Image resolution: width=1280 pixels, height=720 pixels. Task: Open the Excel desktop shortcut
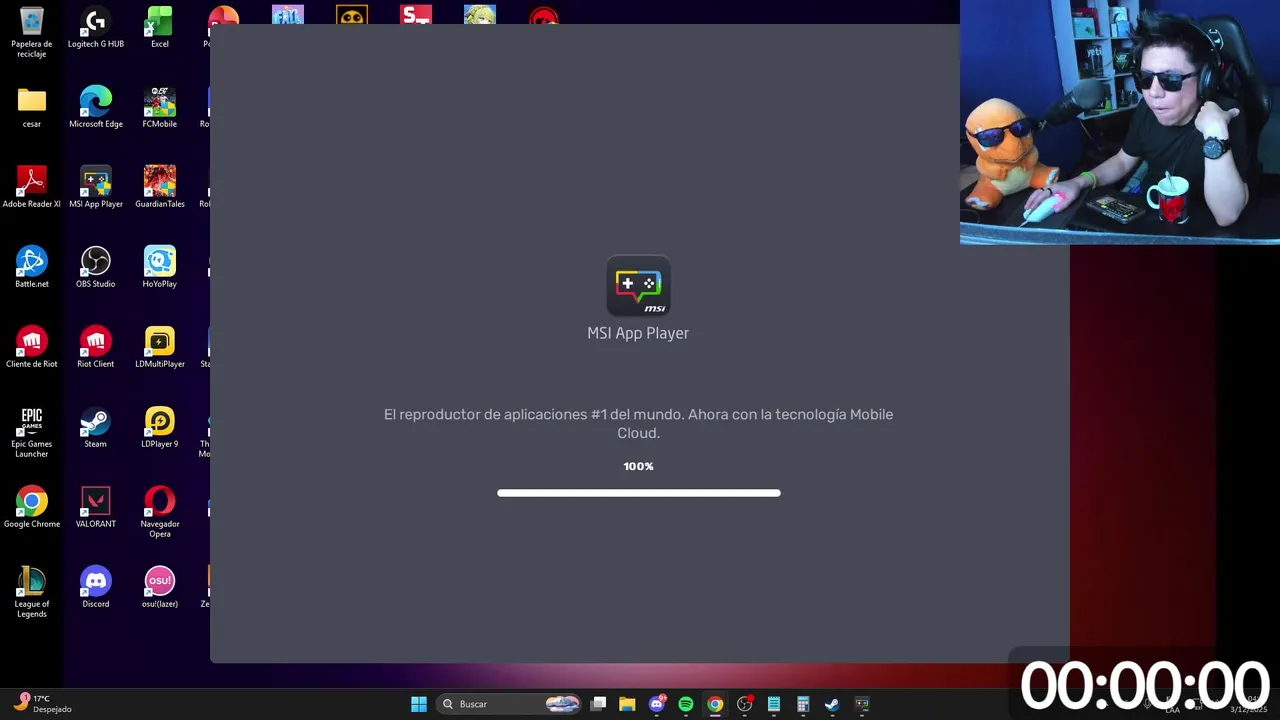click(160, 28)
